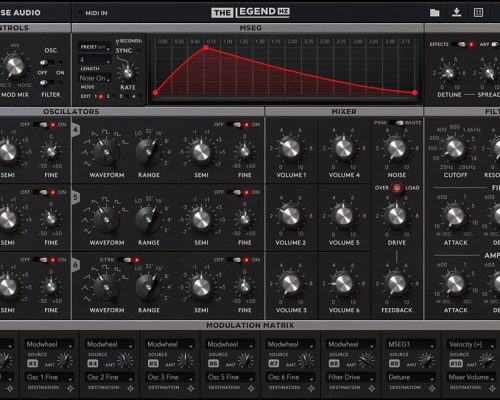This screenshot has width=500, height=400.
Task: Click the #9 modulation slot badge
Action: coord(394,363)
